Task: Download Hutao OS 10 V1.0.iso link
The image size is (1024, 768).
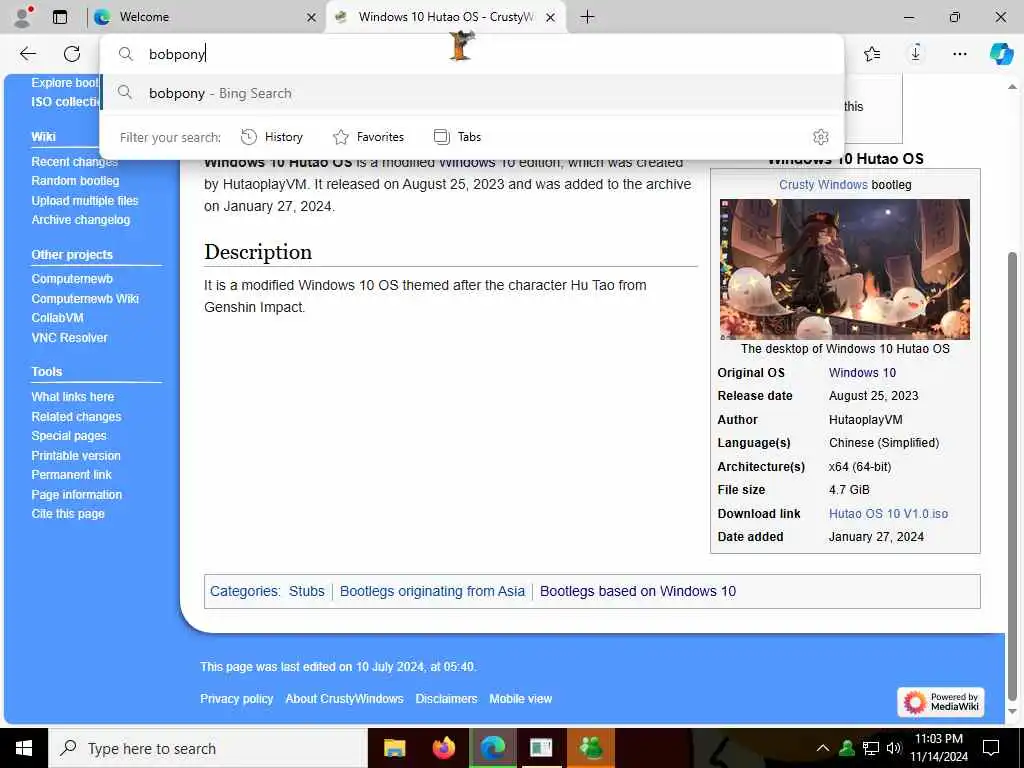Action: pos(888,514)
